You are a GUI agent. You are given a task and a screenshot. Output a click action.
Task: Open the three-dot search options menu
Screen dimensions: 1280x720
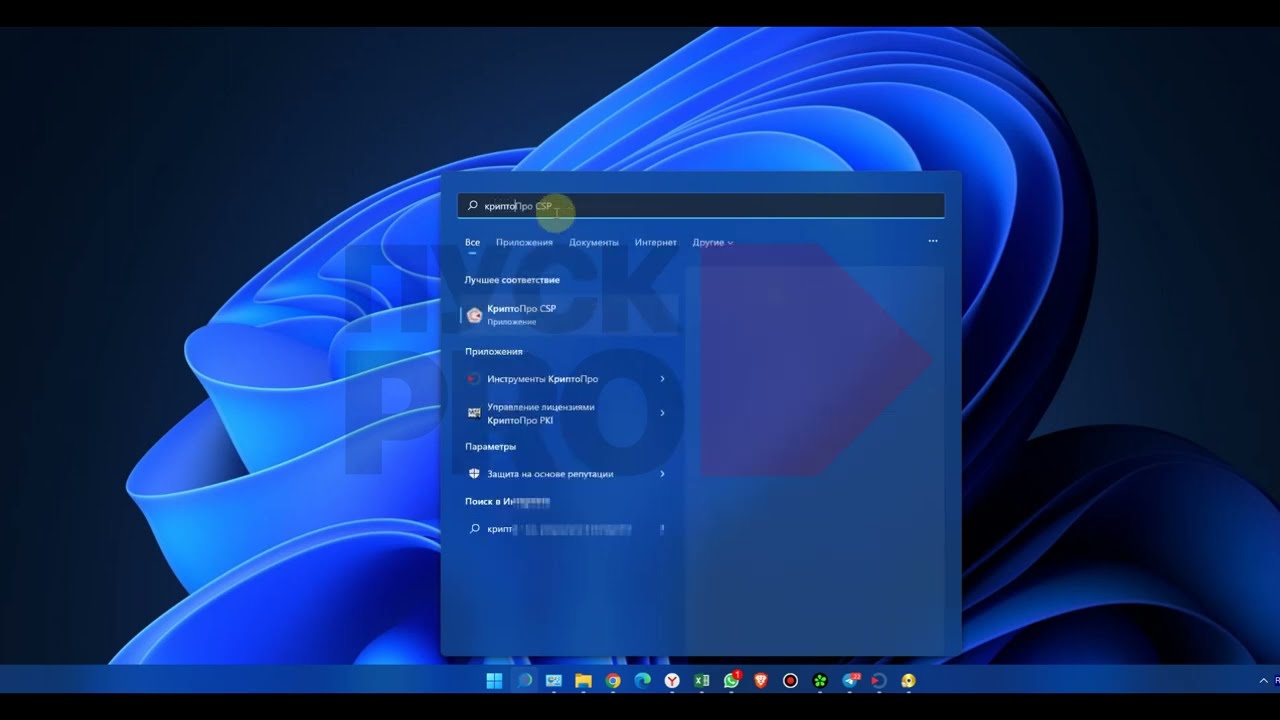click(x=933, y=241)
